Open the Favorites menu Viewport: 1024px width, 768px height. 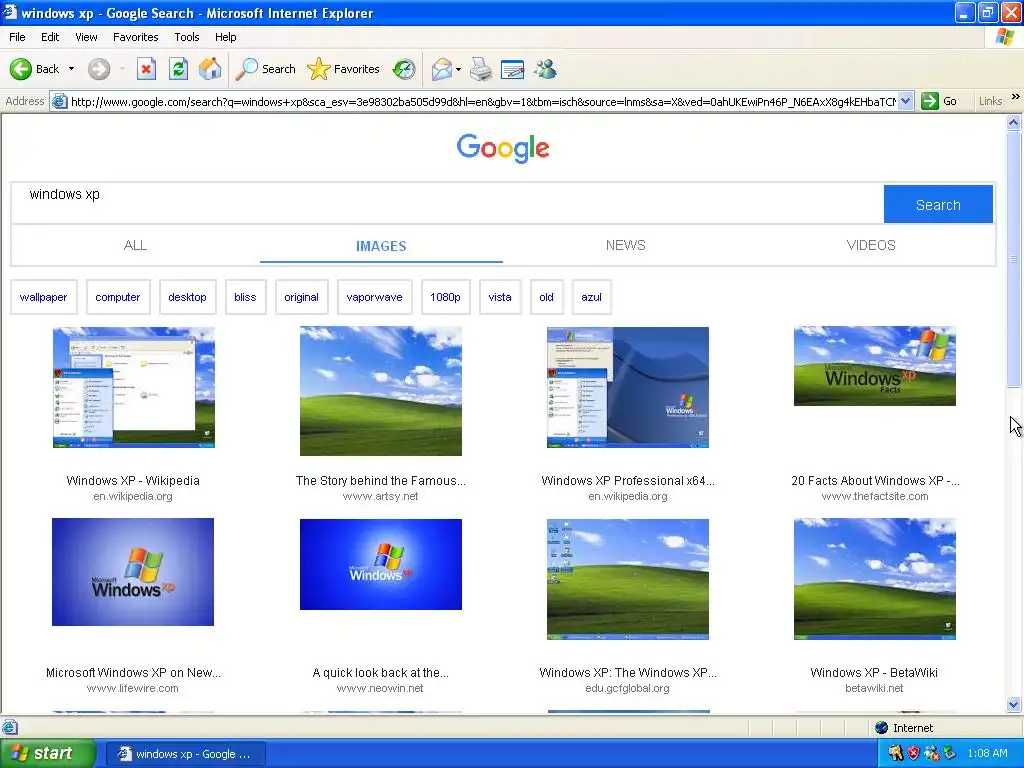[136, 37]
